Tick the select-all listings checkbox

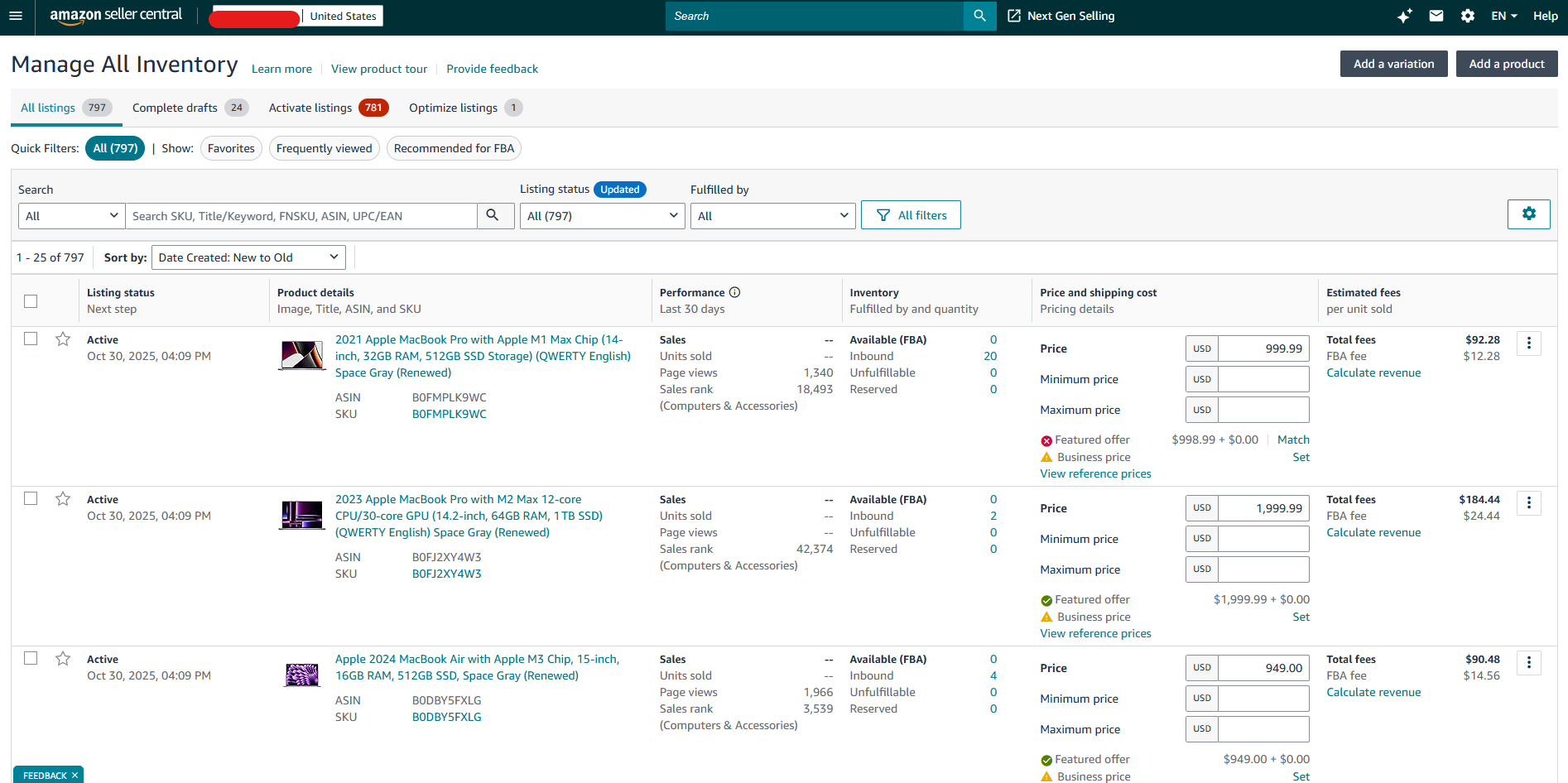click(x=31, y=301)
